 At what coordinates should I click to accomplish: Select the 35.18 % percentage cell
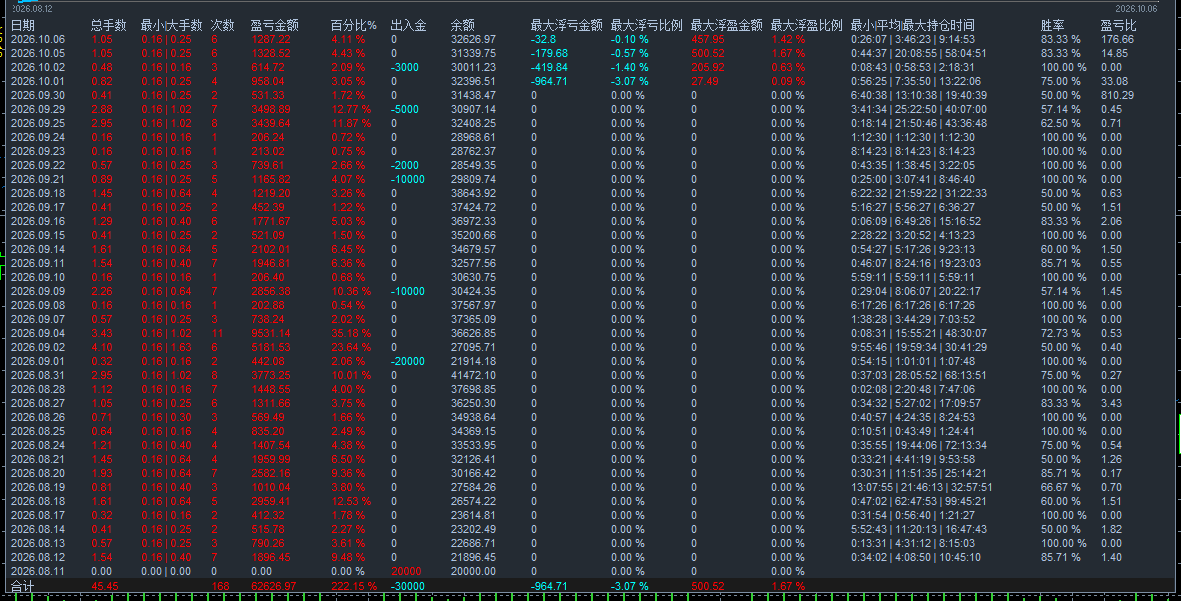point(351,334)
